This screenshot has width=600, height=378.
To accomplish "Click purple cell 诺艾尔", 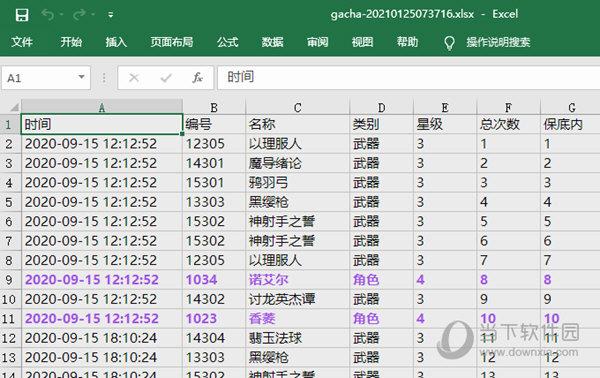I will pyautogui.click(x=297, y=280).
